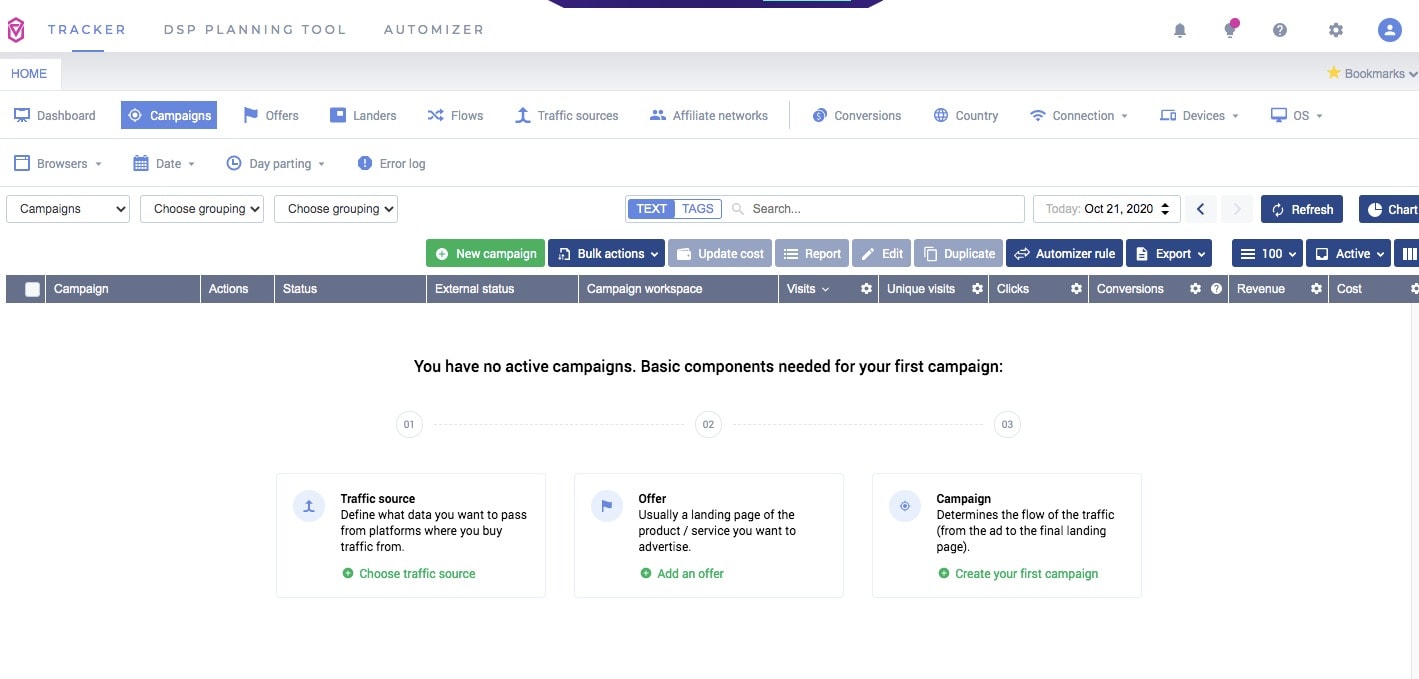Click the search magnifier icon
This screenshot has height=679, width=1419.
(738, 209)
